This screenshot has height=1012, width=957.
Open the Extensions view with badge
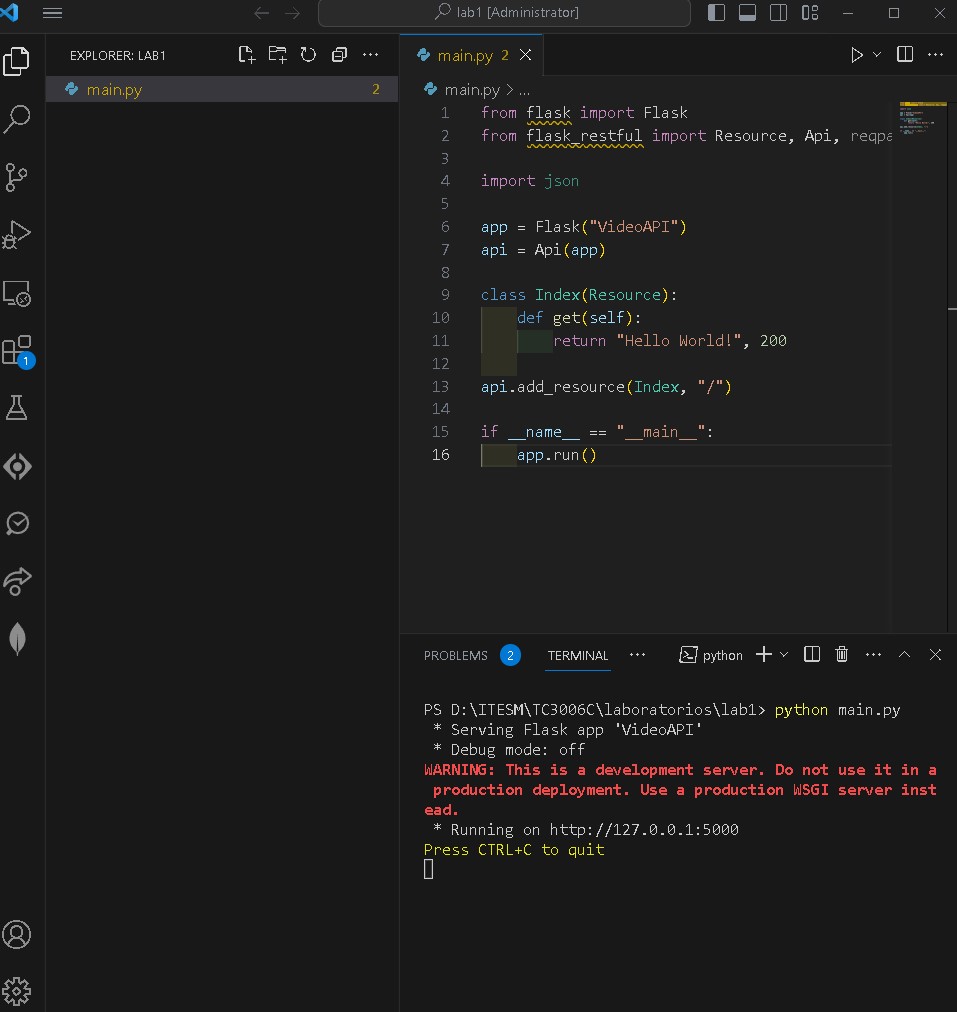click(17, 351)
